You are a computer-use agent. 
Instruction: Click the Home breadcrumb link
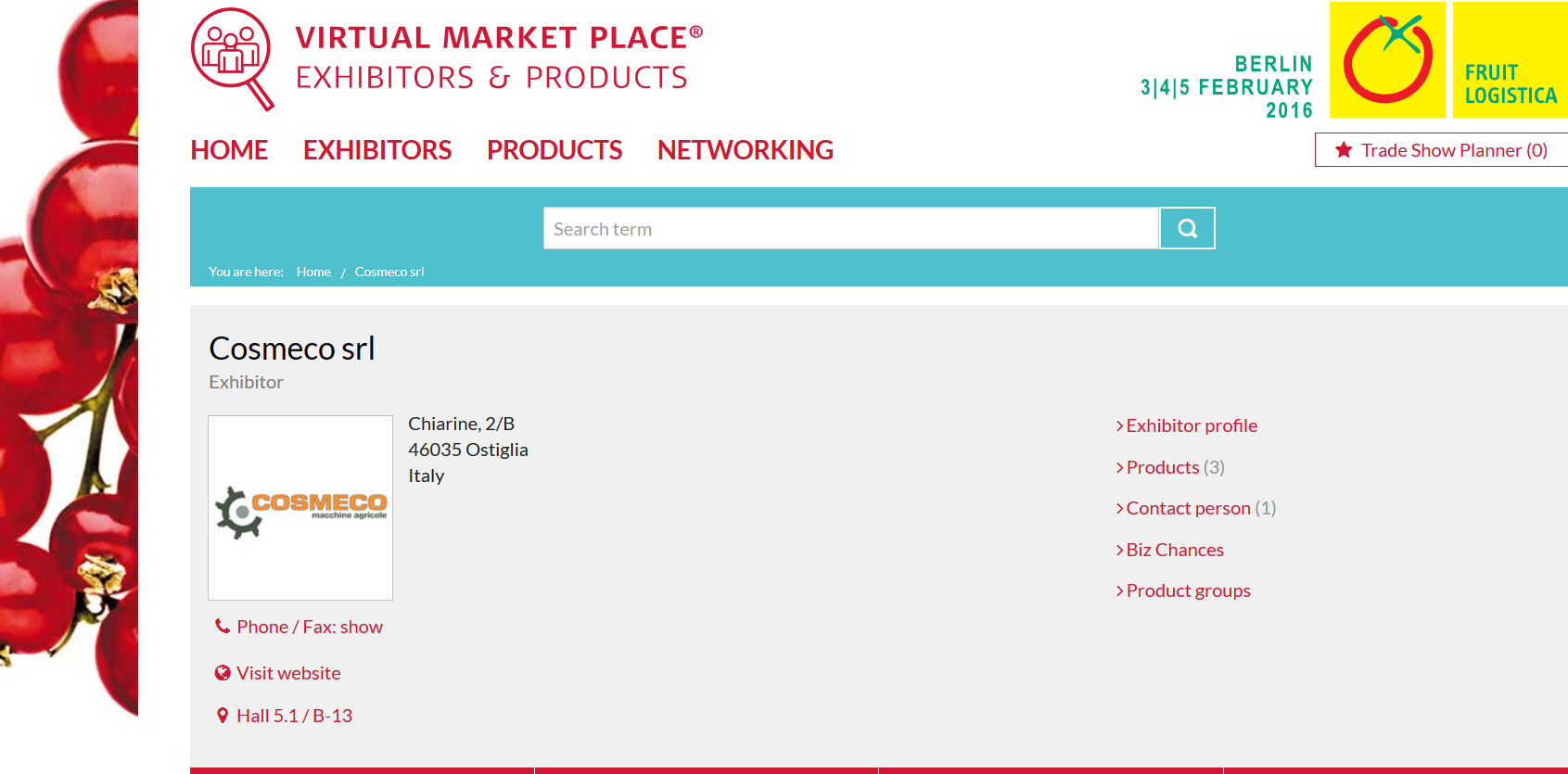(313, 272)
